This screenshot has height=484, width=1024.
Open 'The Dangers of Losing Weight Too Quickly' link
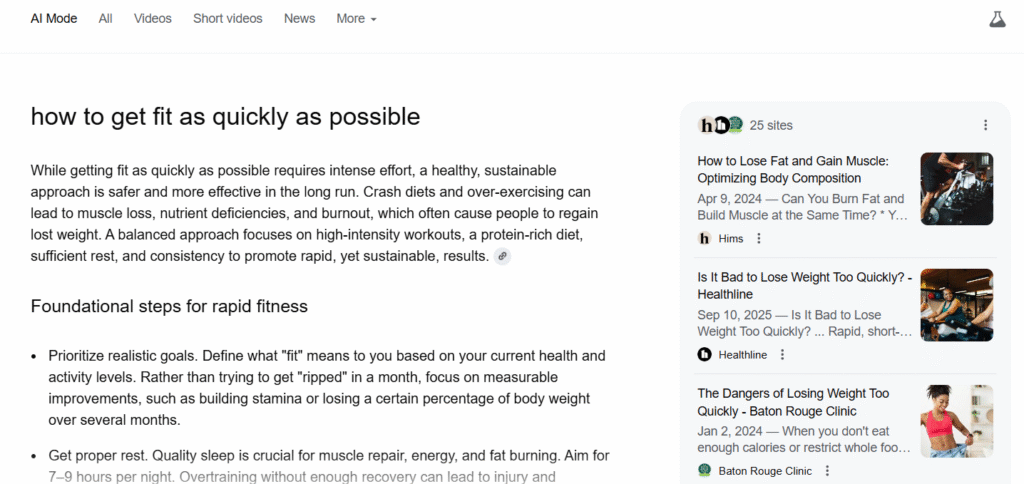point(793,402)
